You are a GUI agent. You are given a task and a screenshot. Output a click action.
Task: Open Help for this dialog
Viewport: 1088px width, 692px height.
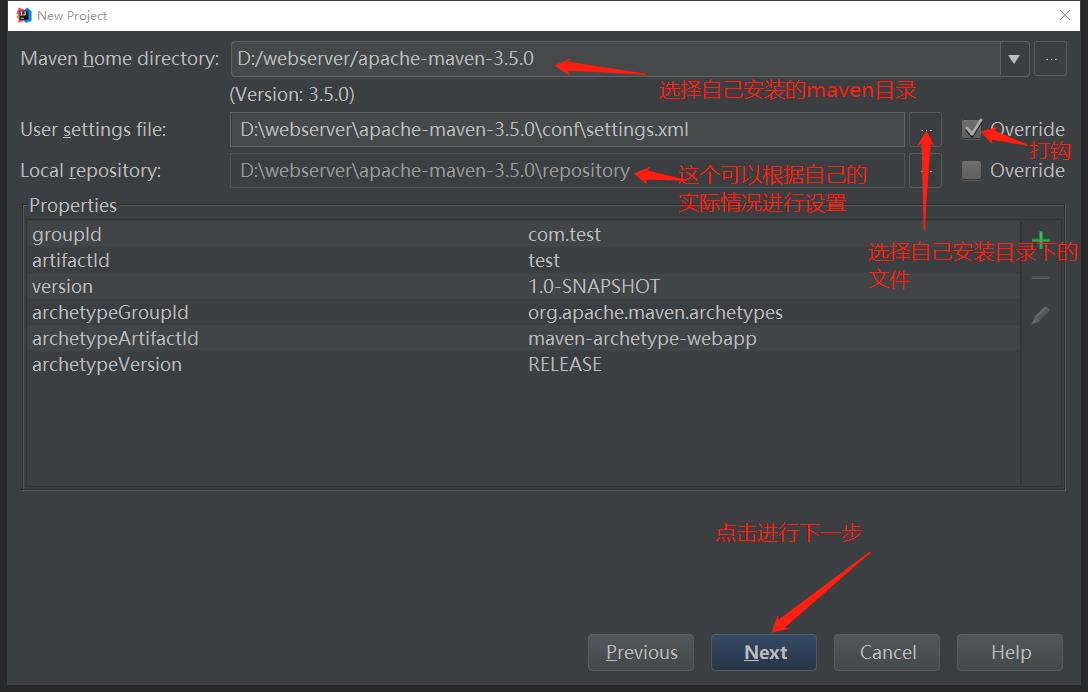(1010, 652)
